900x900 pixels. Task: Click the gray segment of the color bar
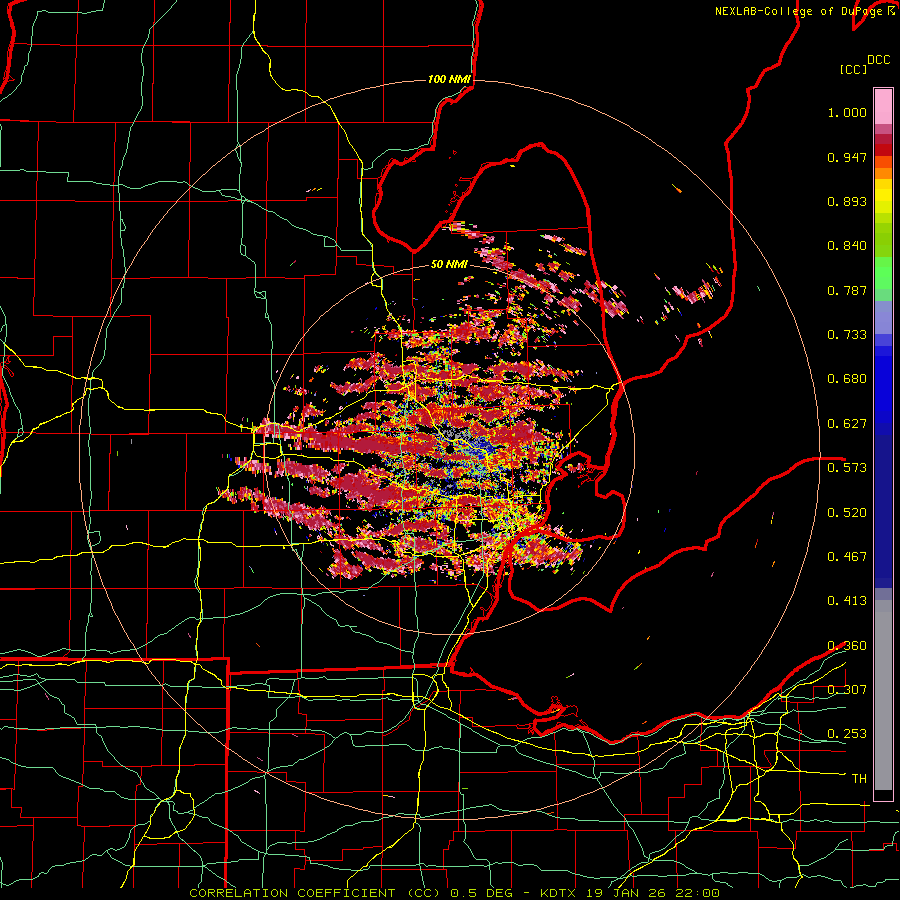(883, 695)
